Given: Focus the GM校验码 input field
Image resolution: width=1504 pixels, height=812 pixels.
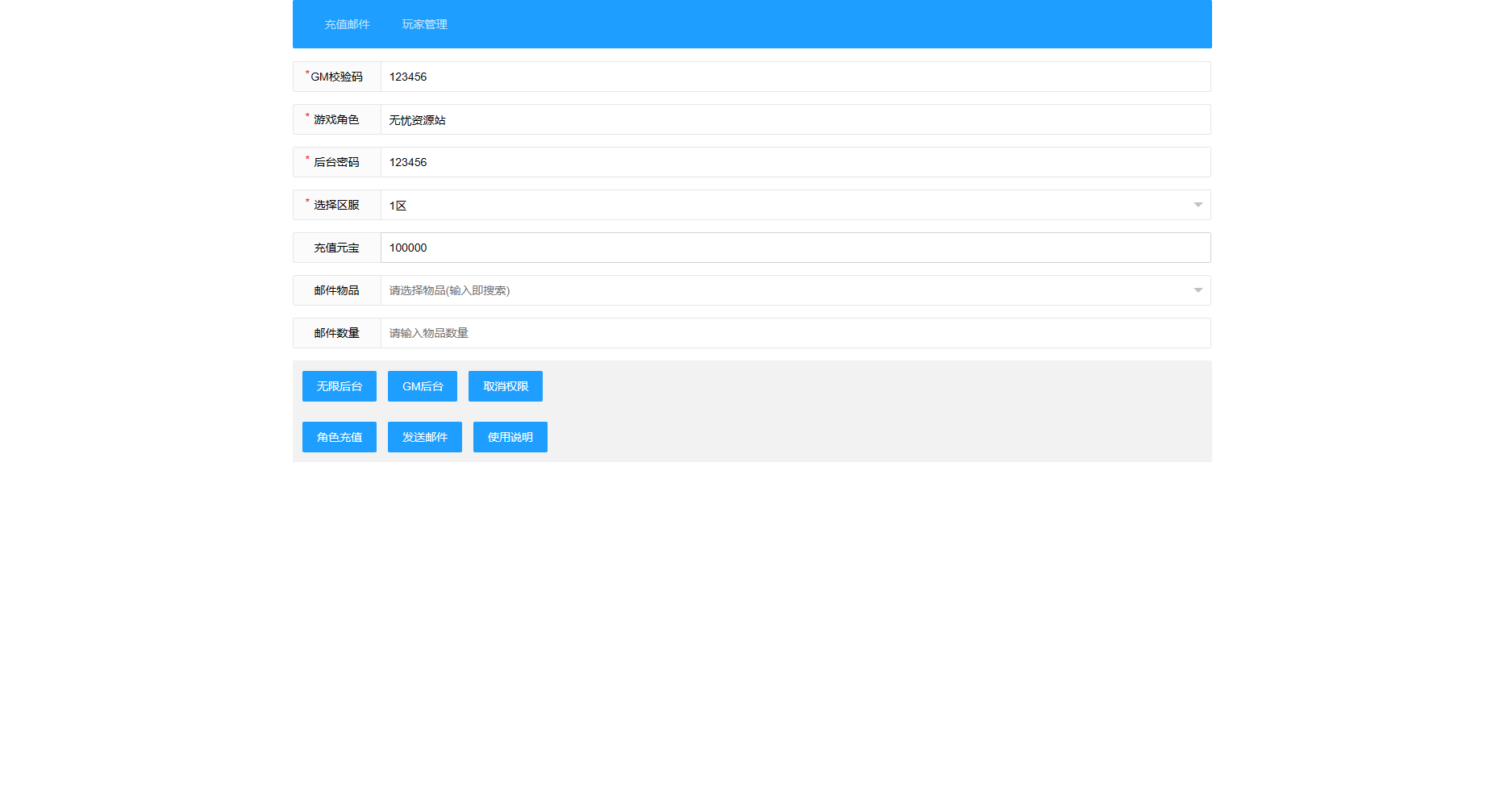Looking at the screenshot, I should [x=795, y=77].
